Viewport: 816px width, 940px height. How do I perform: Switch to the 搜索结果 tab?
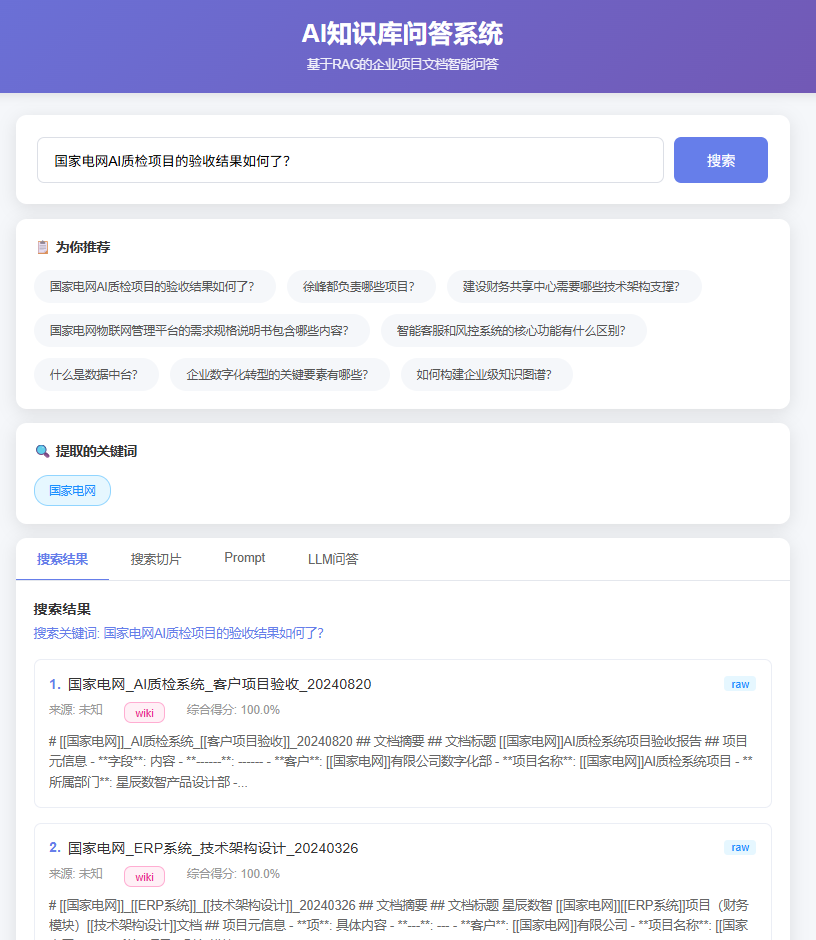point(62,559)
